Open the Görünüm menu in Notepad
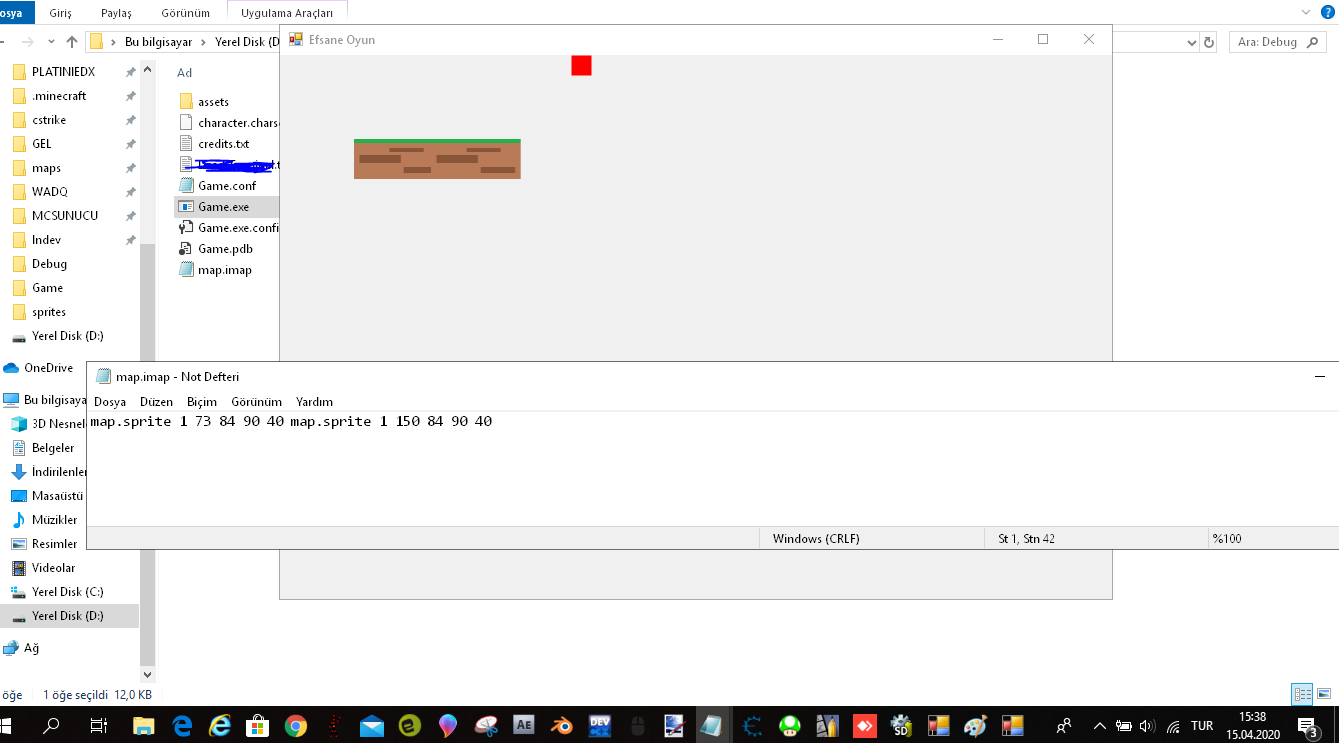Screen dimensions: 1339x743 coord(257,401)
